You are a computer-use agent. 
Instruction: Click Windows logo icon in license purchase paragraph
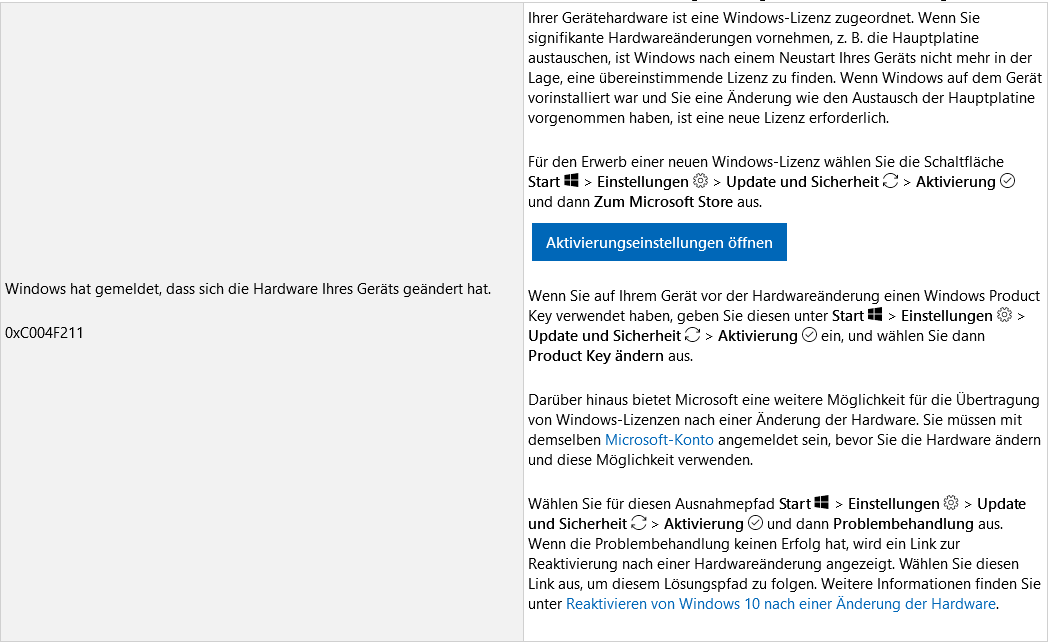571,181
